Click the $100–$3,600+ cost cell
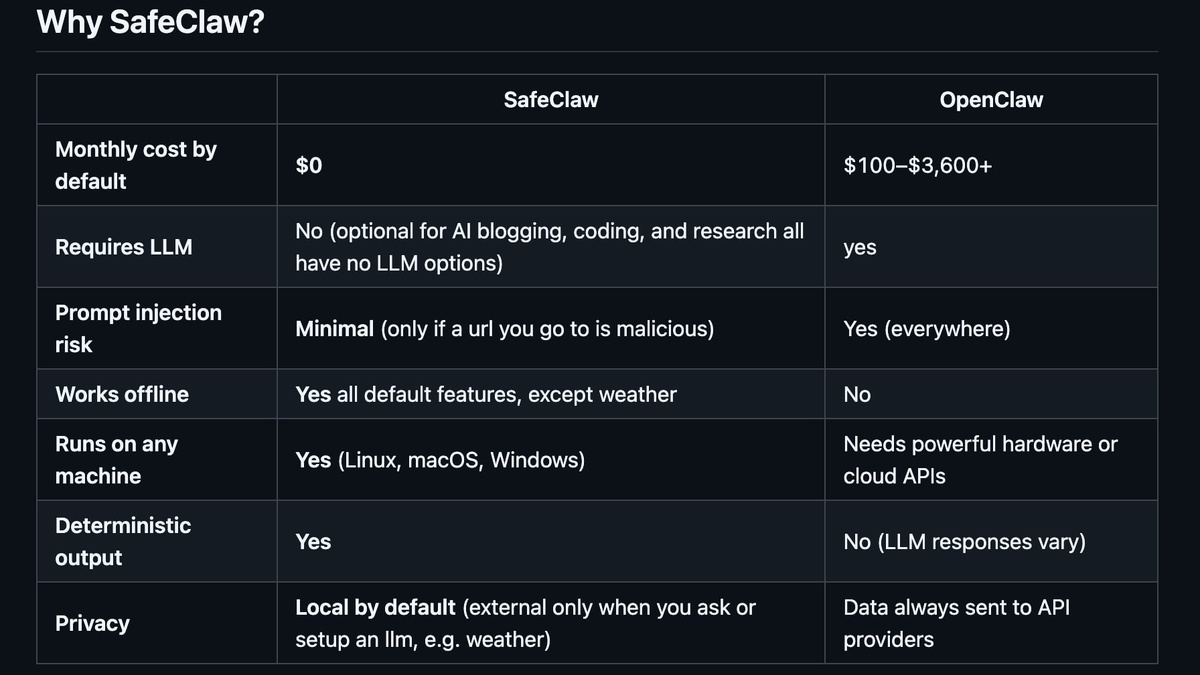Image resolution: width=1200 pixels, height=675 pixels. point(918,165)
